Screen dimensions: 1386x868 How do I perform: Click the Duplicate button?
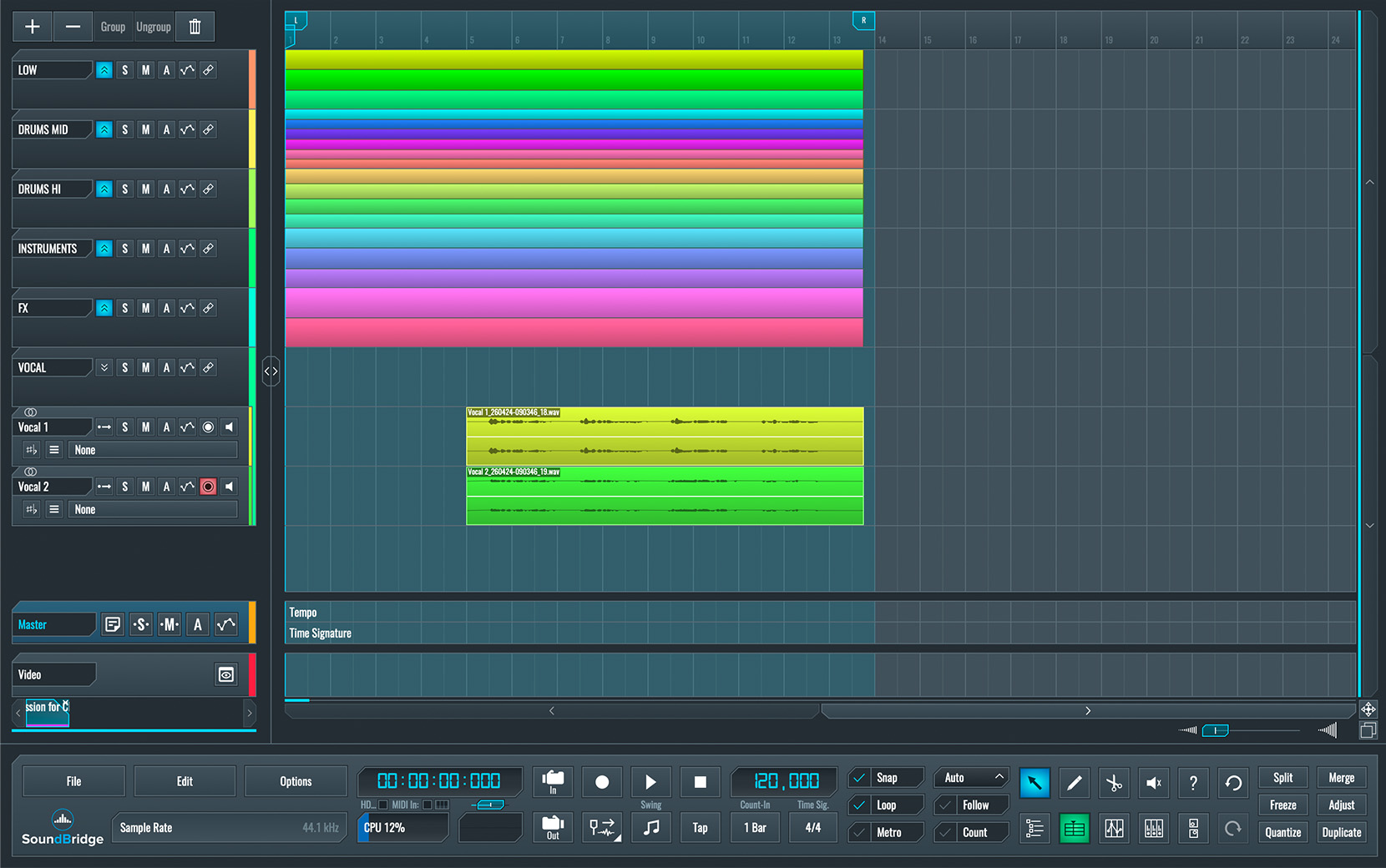[x=1342, y=833]
